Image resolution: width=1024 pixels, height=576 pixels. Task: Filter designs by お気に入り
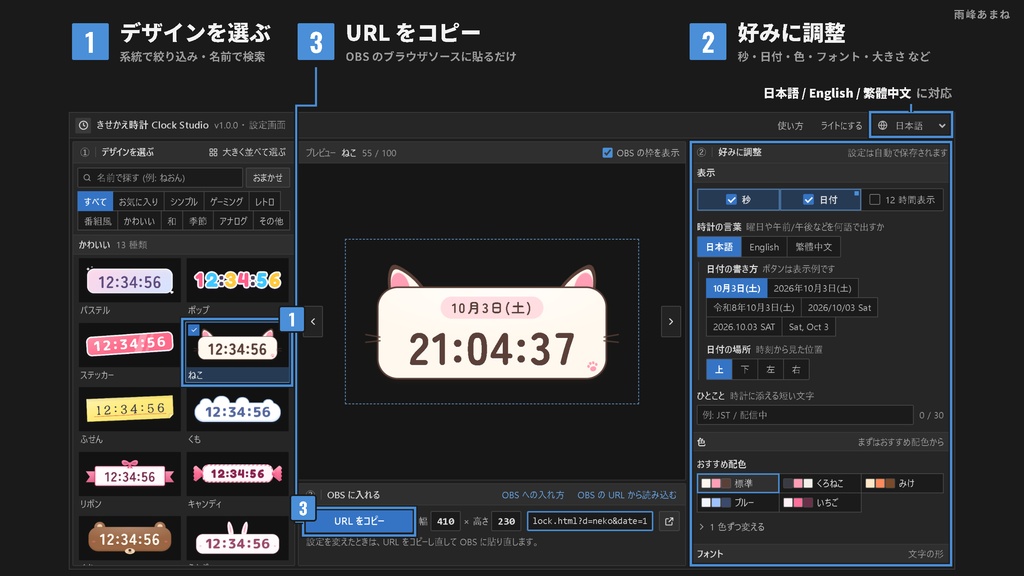click(x=138, y=202)
